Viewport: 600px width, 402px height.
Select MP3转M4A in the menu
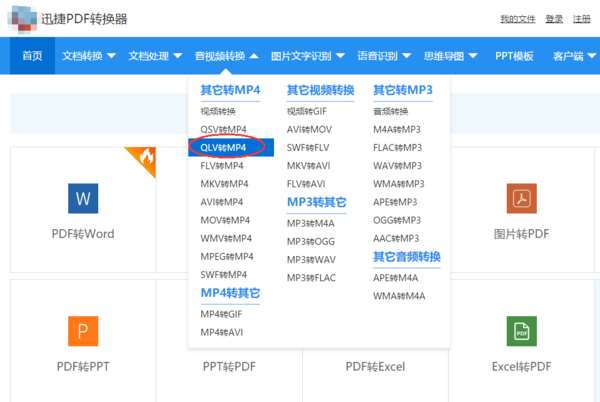point(311,223)
